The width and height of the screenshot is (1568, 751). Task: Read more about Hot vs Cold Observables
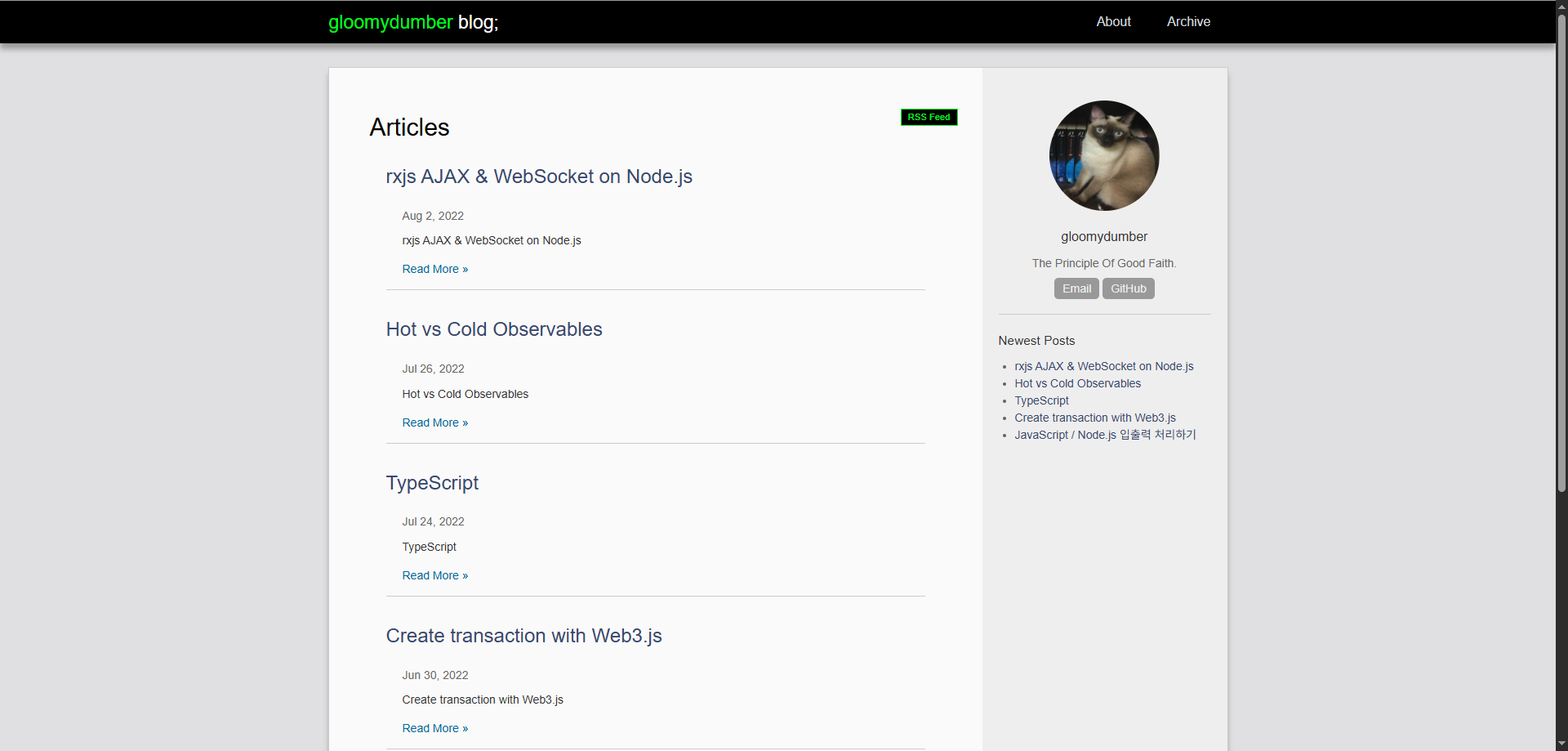click(434, 423)
